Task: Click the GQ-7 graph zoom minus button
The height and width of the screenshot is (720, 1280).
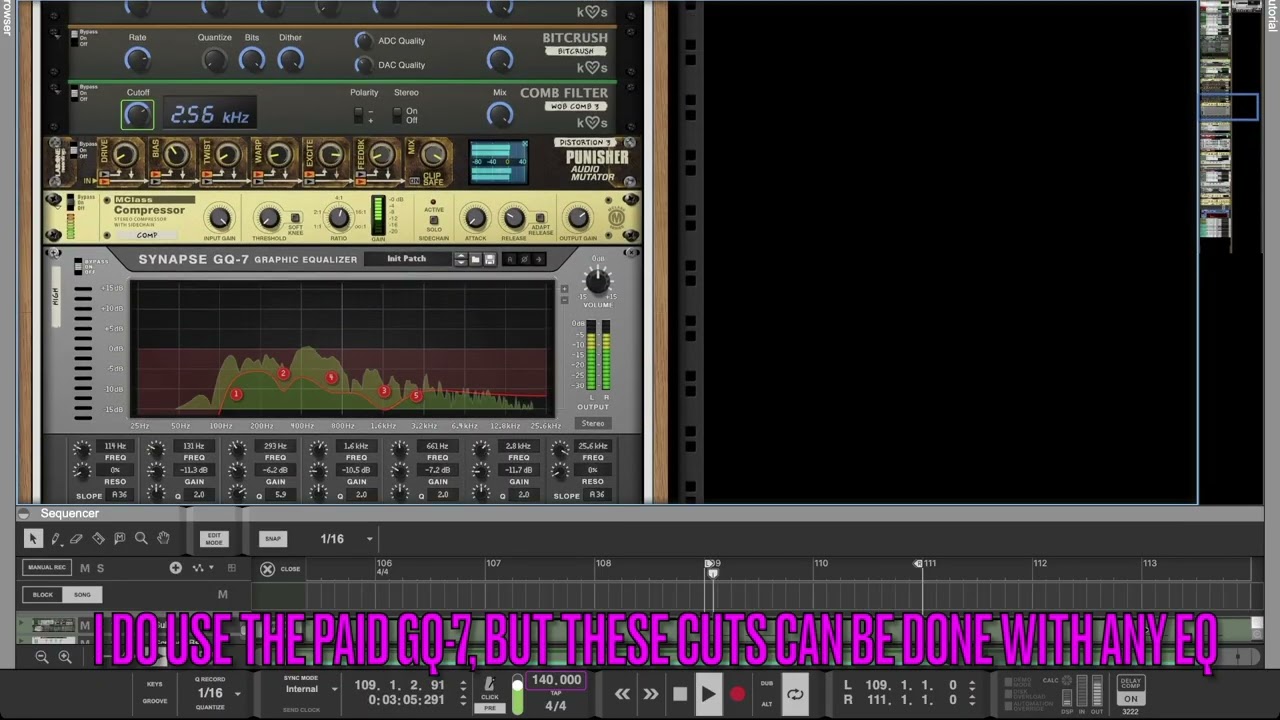Action: click(564, 300)
